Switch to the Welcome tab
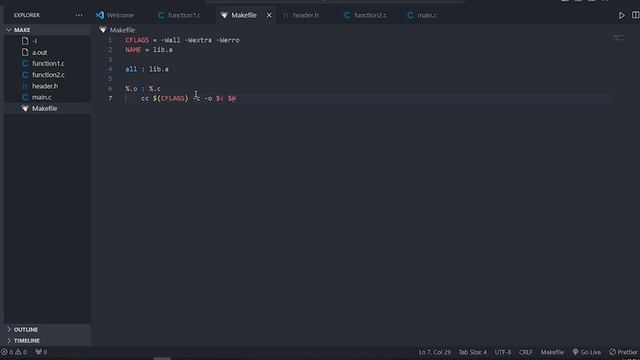 pyautogui.click(x=115, y=15)
